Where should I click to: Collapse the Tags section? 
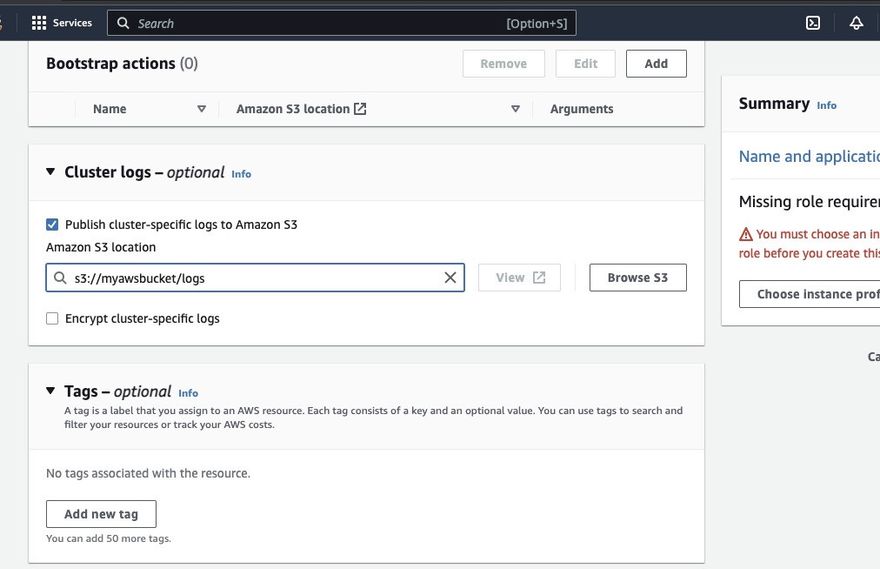[x=51, y=391]
